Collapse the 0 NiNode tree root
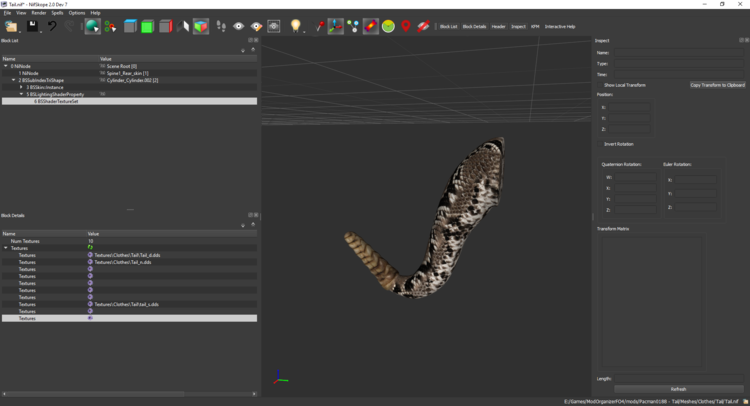Image resolution: width=750 pixels, height=406 pixels. click(6, 66)
